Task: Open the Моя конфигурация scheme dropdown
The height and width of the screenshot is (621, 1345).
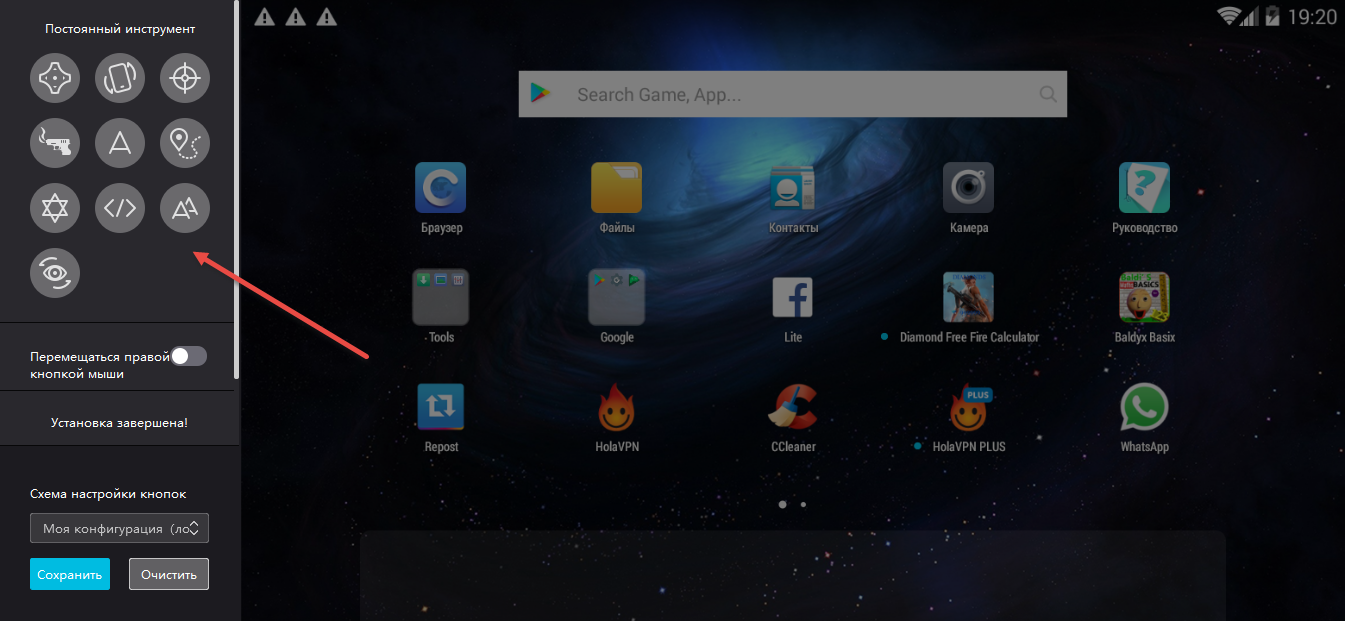Action: coord(119,528)
